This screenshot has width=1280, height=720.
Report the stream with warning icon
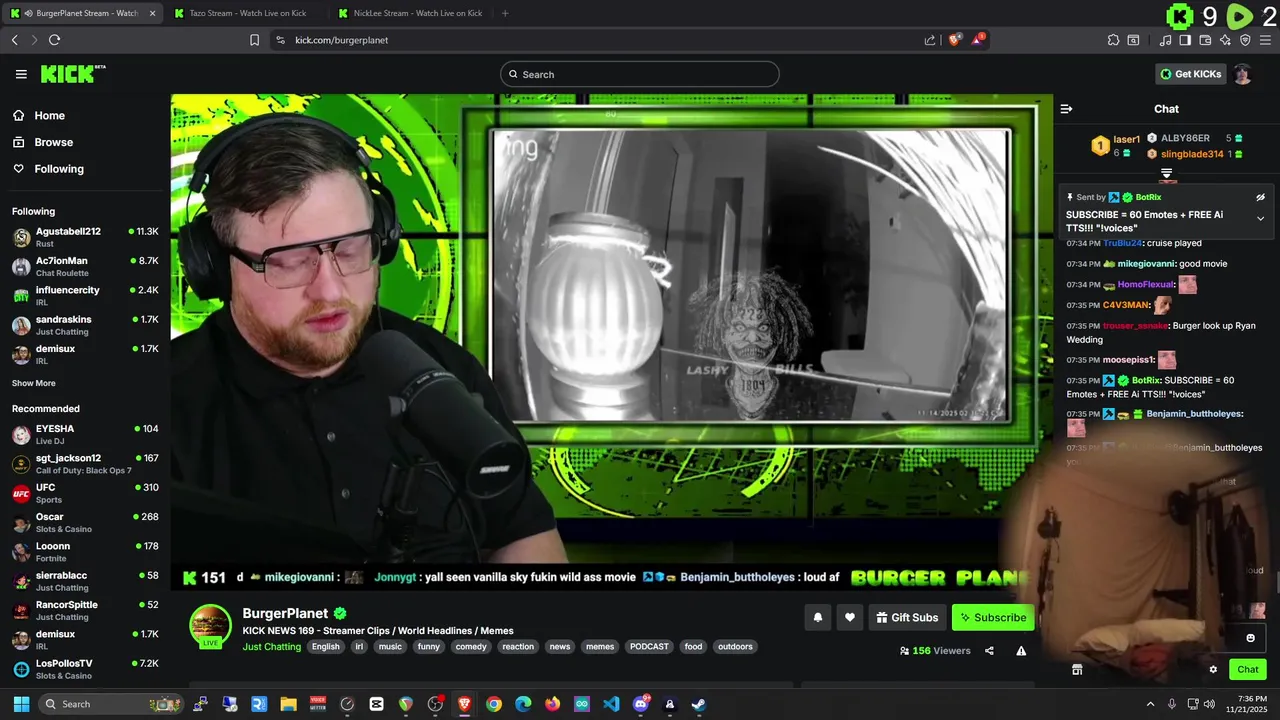[x=1021, y=651]
